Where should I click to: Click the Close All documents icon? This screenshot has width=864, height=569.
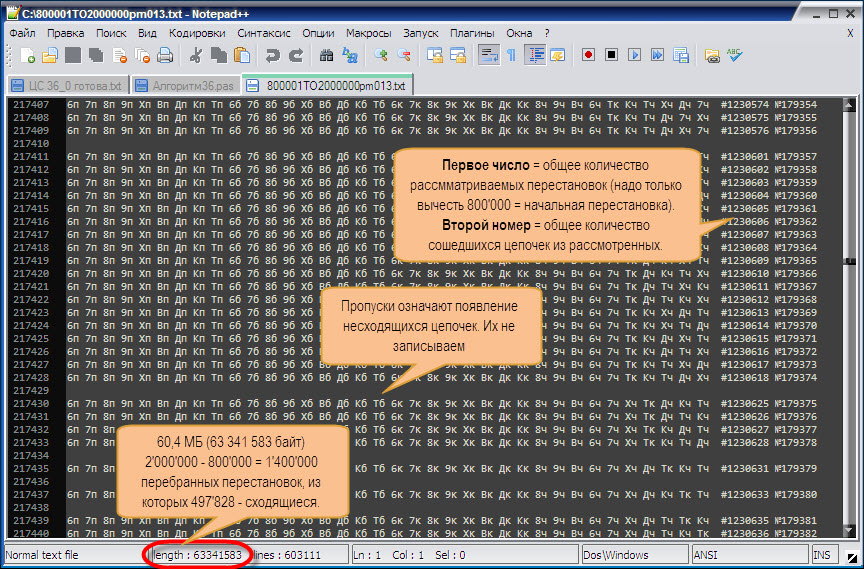click(x=143, y=56)
